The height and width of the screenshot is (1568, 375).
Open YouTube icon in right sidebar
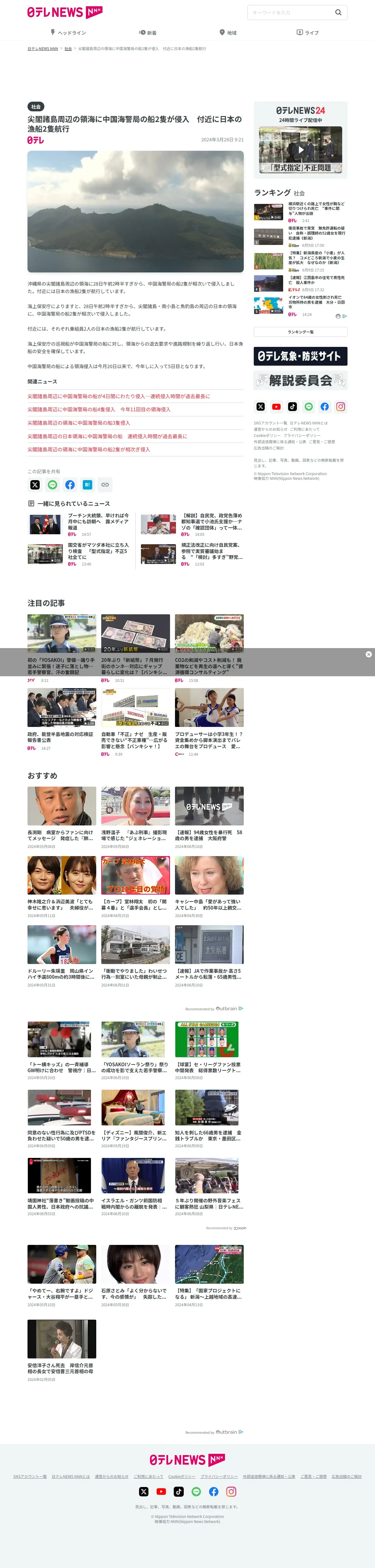point(277,407)
